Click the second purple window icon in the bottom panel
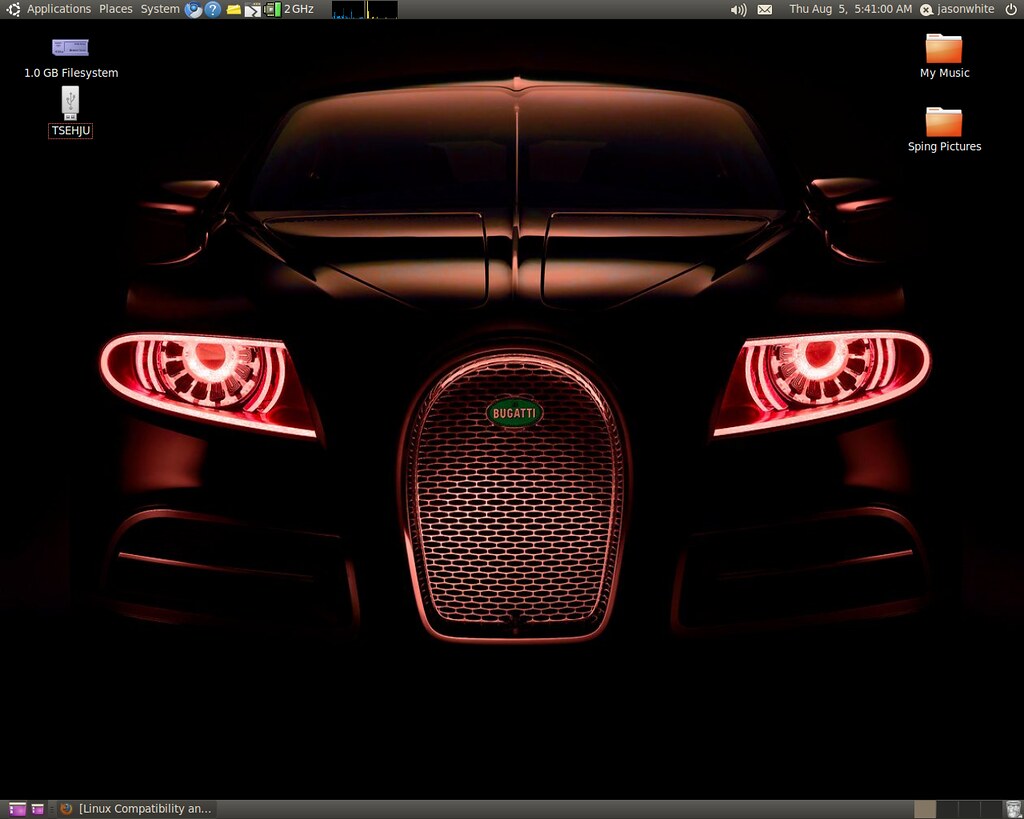The height and width of the screenshot is (819, 1024). coord(38,809)
